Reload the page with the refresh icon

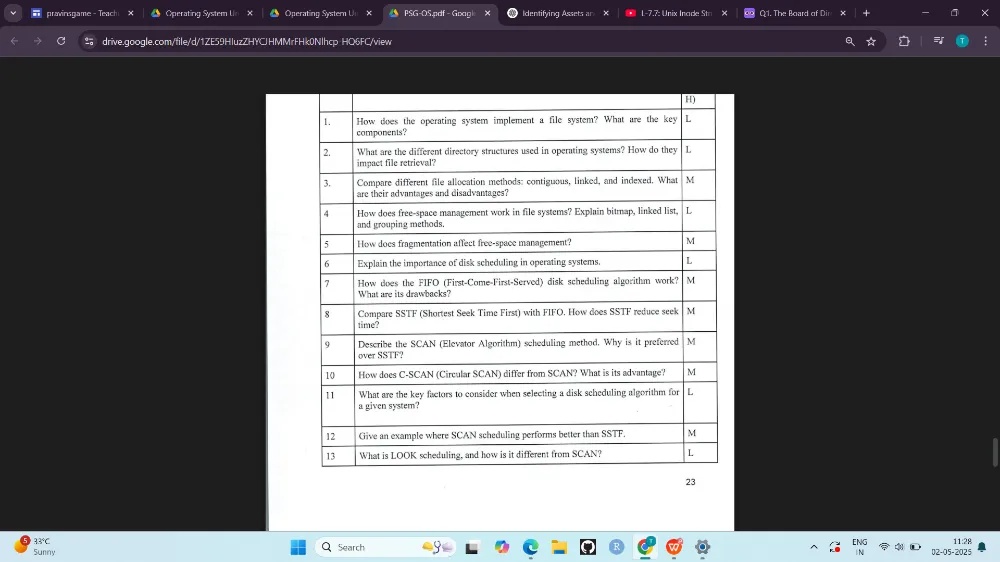tap(61, 41)
